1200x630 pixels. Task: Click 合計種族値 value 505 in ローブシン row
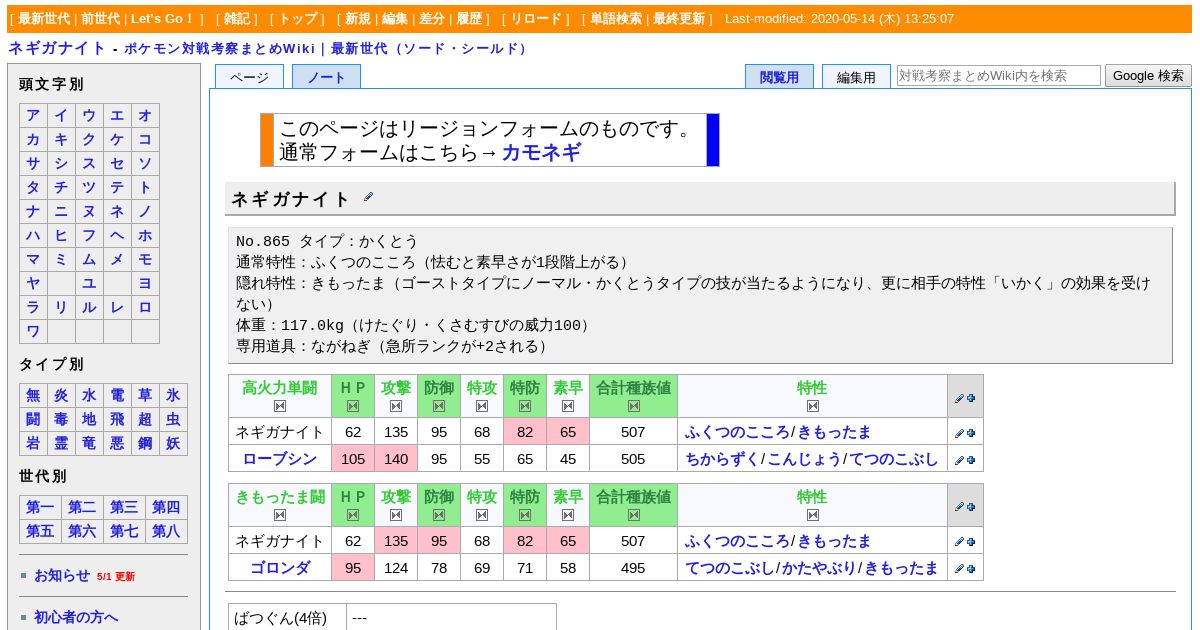coord(633,459)
